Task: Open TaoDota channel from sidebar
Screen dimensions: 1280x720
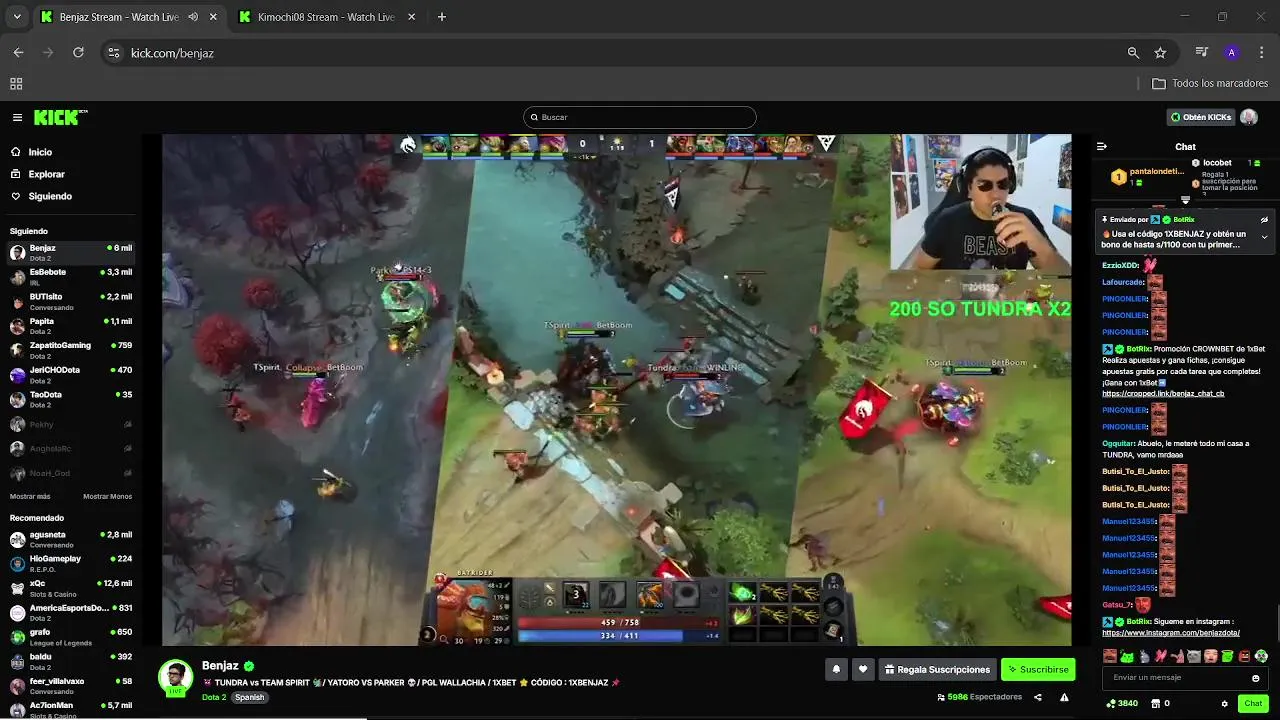Action: pyautogui.click(x=70, y=399)
